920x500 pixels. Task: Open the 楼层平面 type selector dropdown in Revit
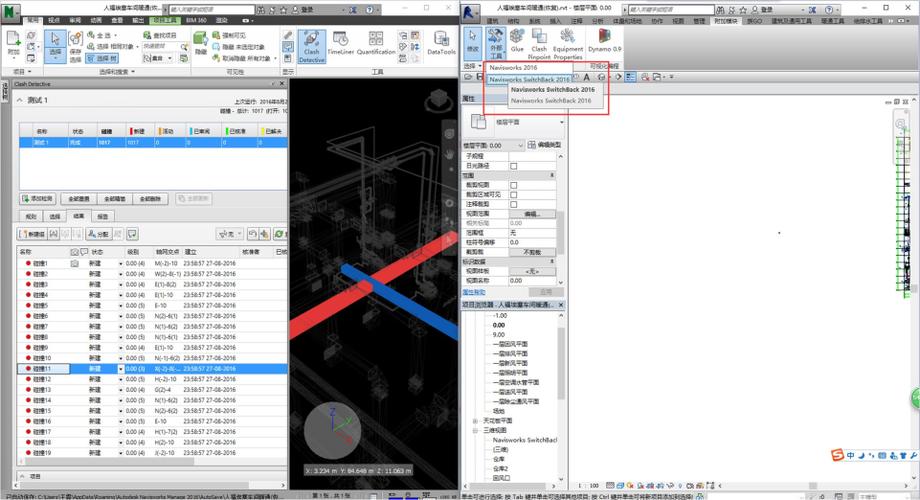[562, 122]
